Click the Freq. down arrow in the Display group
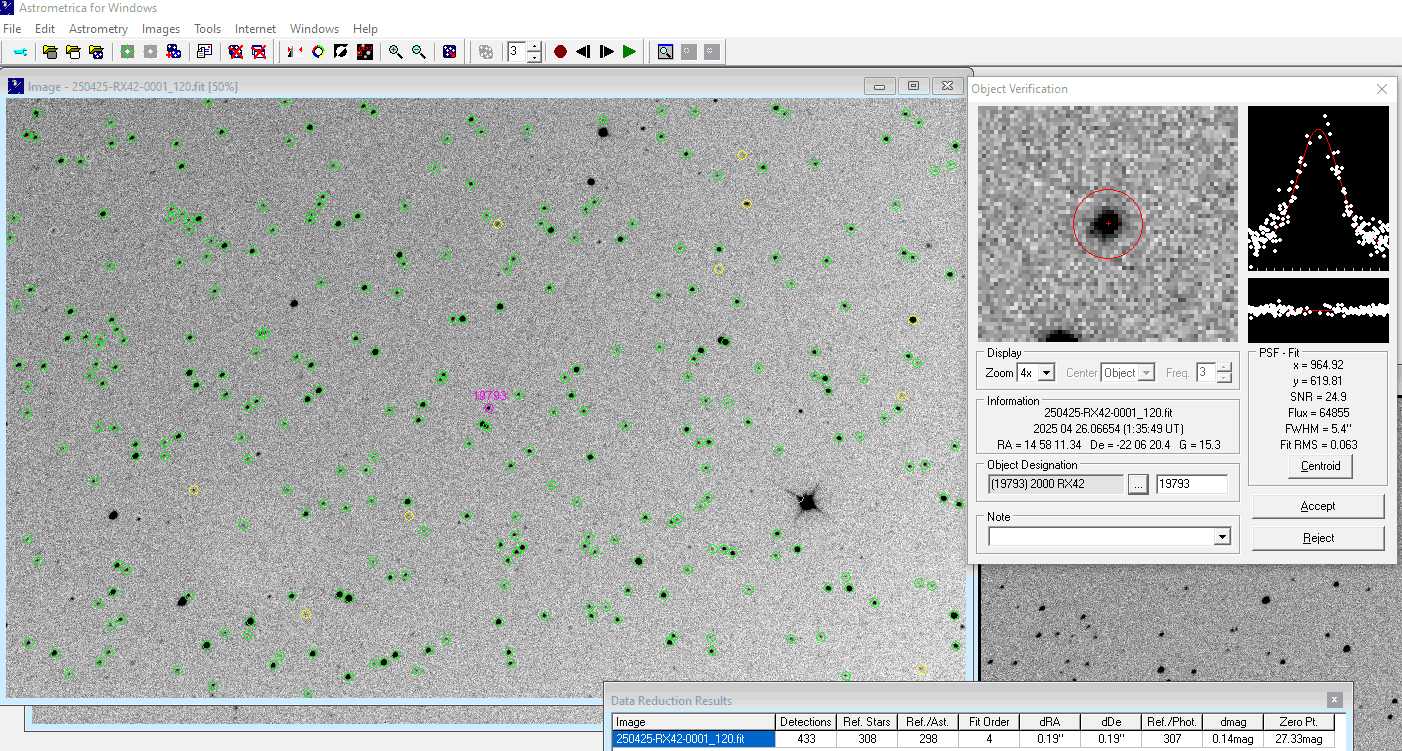Screen dimensions: 1402x751 click(1225, 378)
